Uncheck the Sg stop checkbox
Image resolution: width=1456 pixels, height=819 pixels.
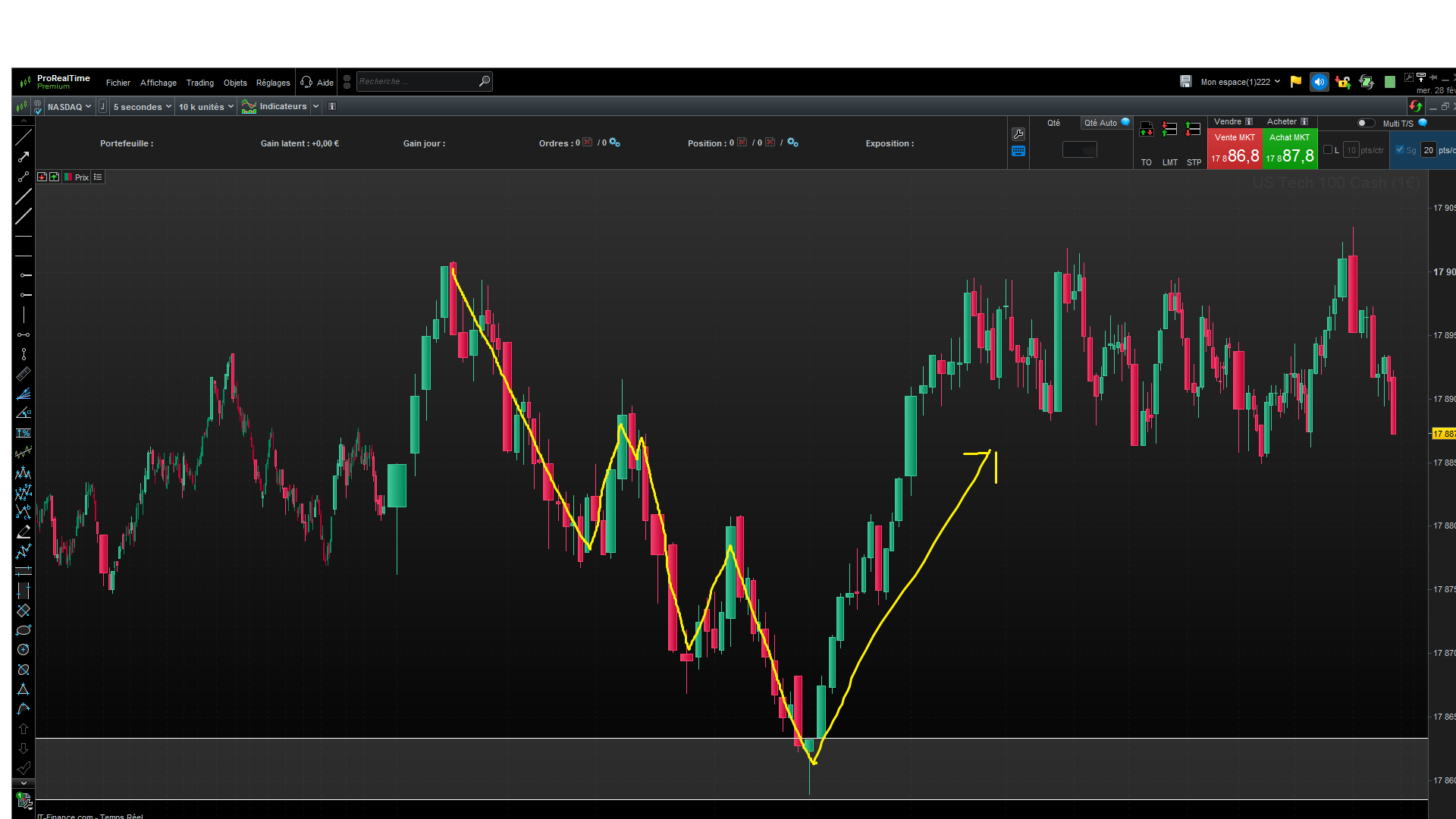pyautogui.click(x=1400, y=149)
